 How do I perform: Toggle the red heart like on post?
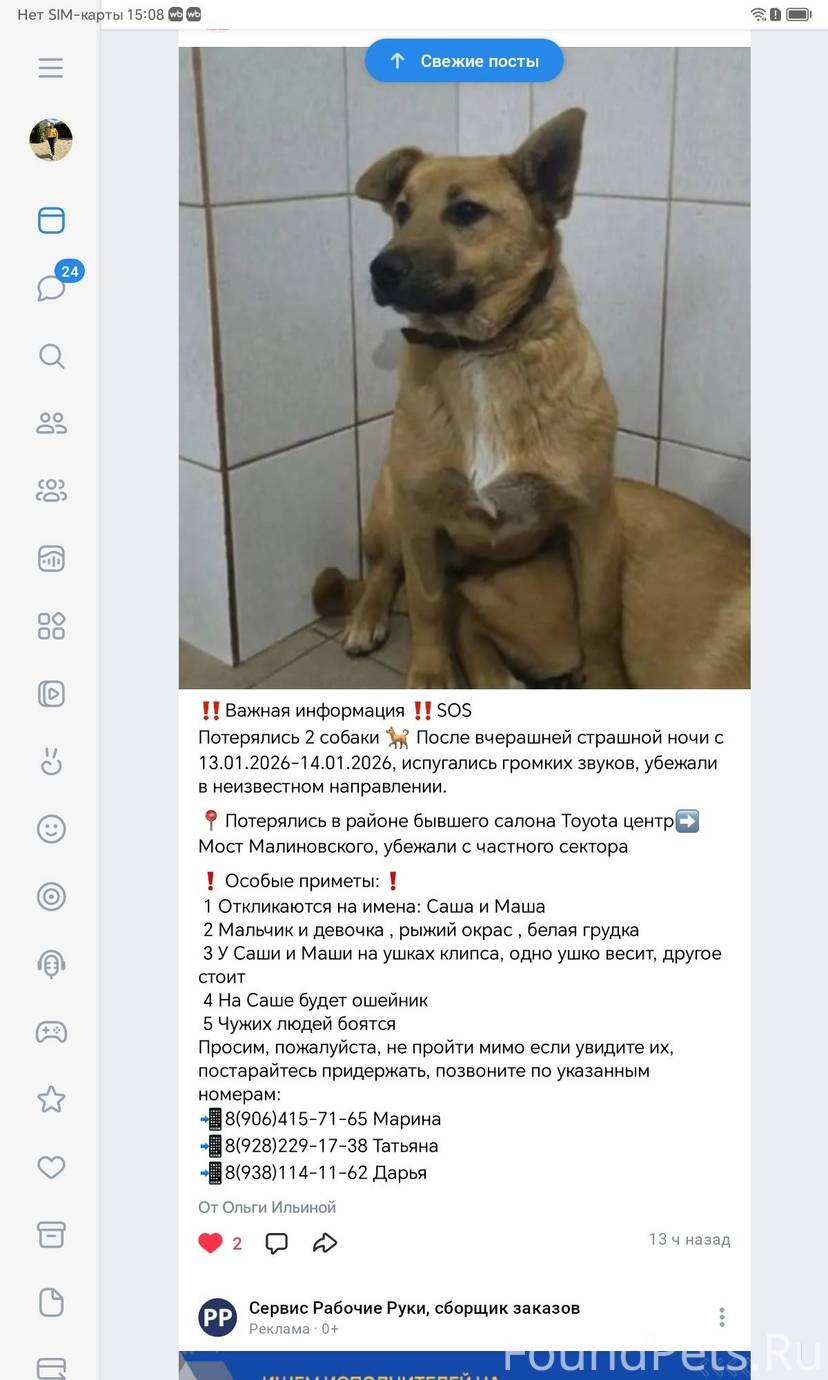[210, 1243]
